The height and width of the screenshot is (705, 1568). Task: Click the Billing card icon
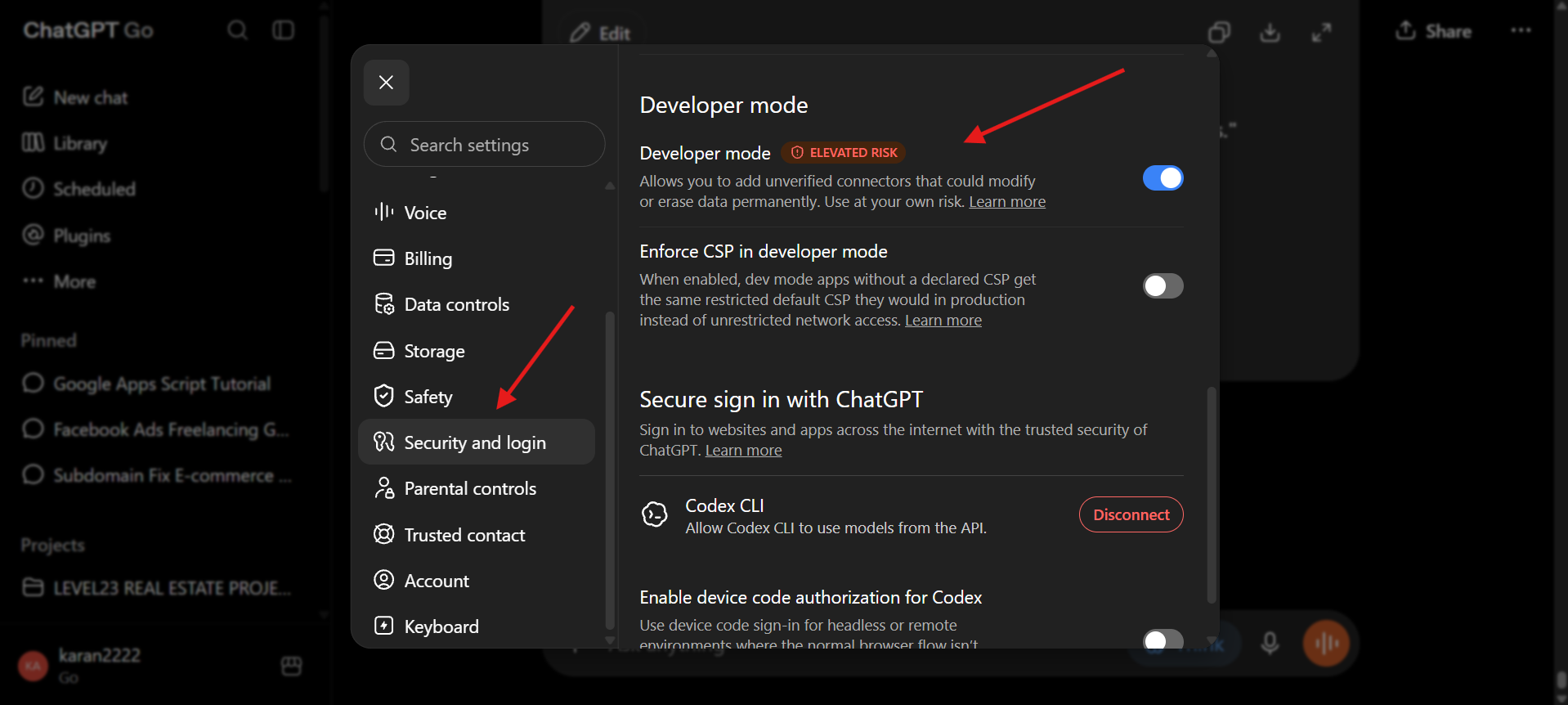[x=383, y=258]
